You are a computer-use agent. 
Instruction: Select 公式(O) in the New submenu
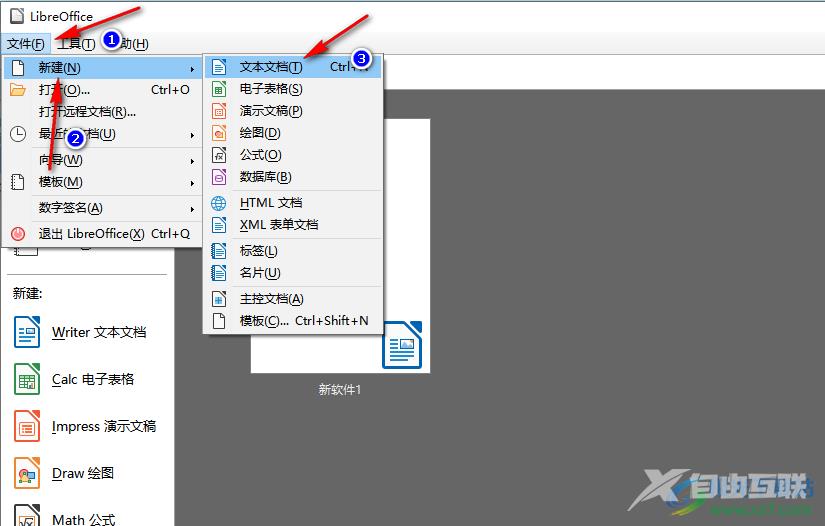(x=293, y=155)
